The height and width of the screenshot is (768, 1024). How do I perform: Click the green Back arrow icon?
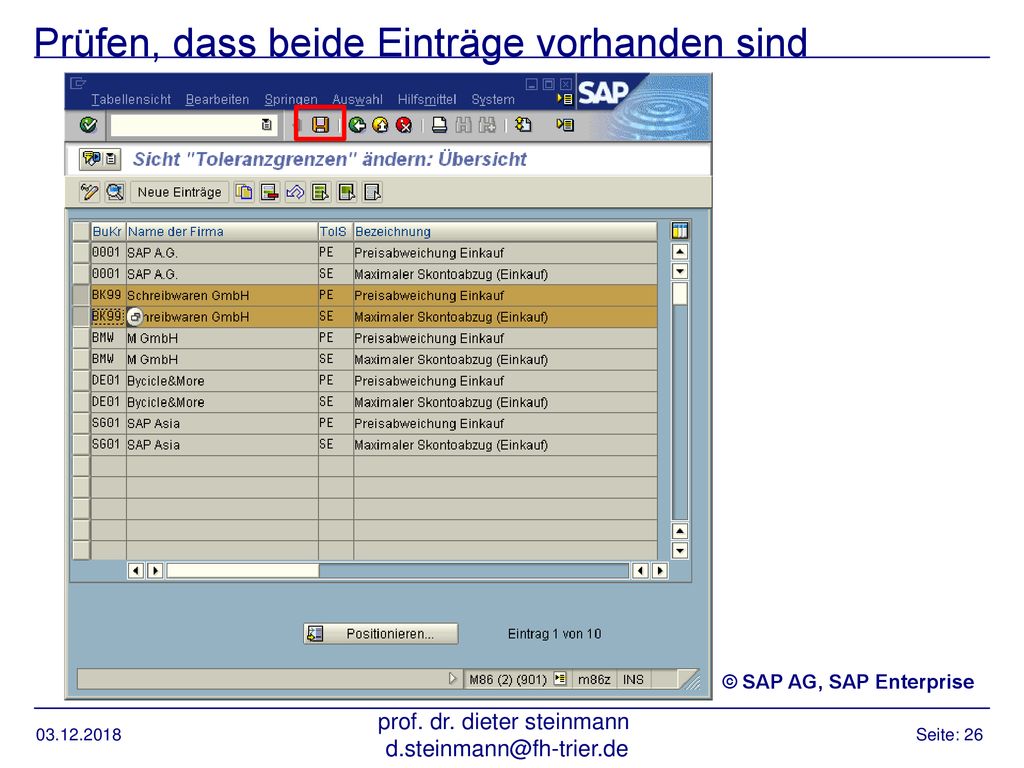coord(357,124)
